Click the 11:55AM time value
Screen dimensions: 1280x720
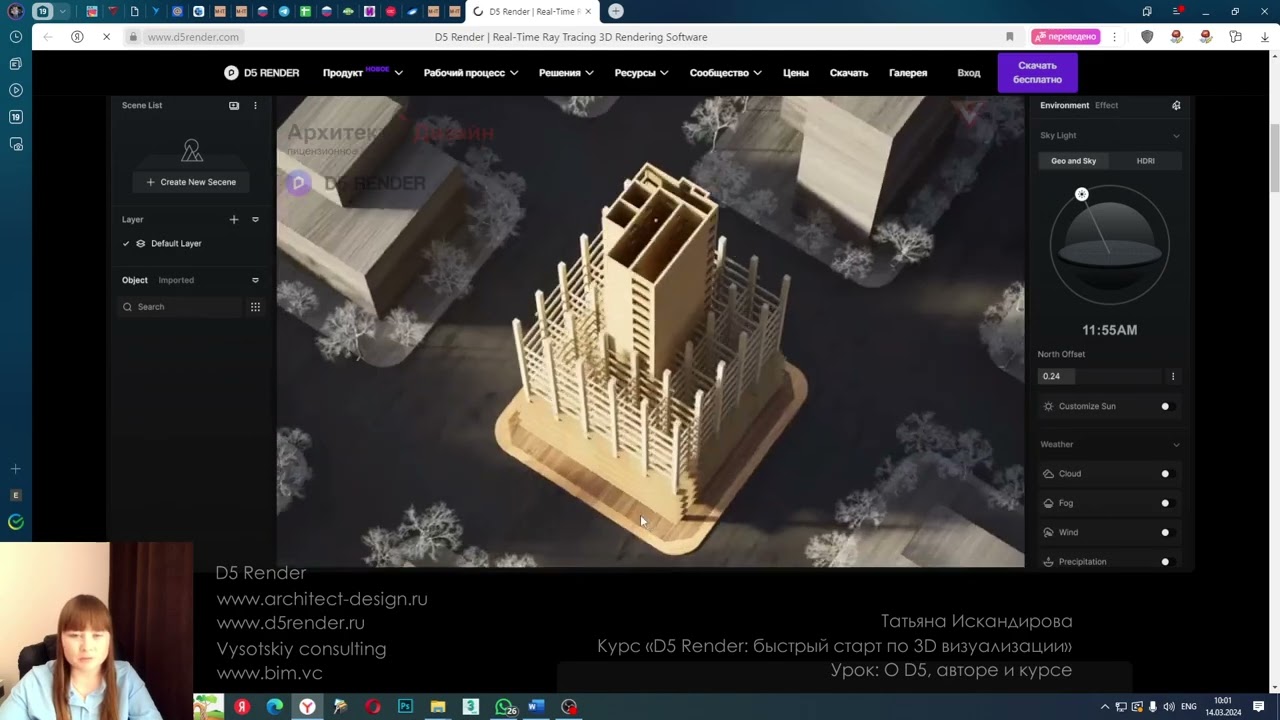[1109, 330]
